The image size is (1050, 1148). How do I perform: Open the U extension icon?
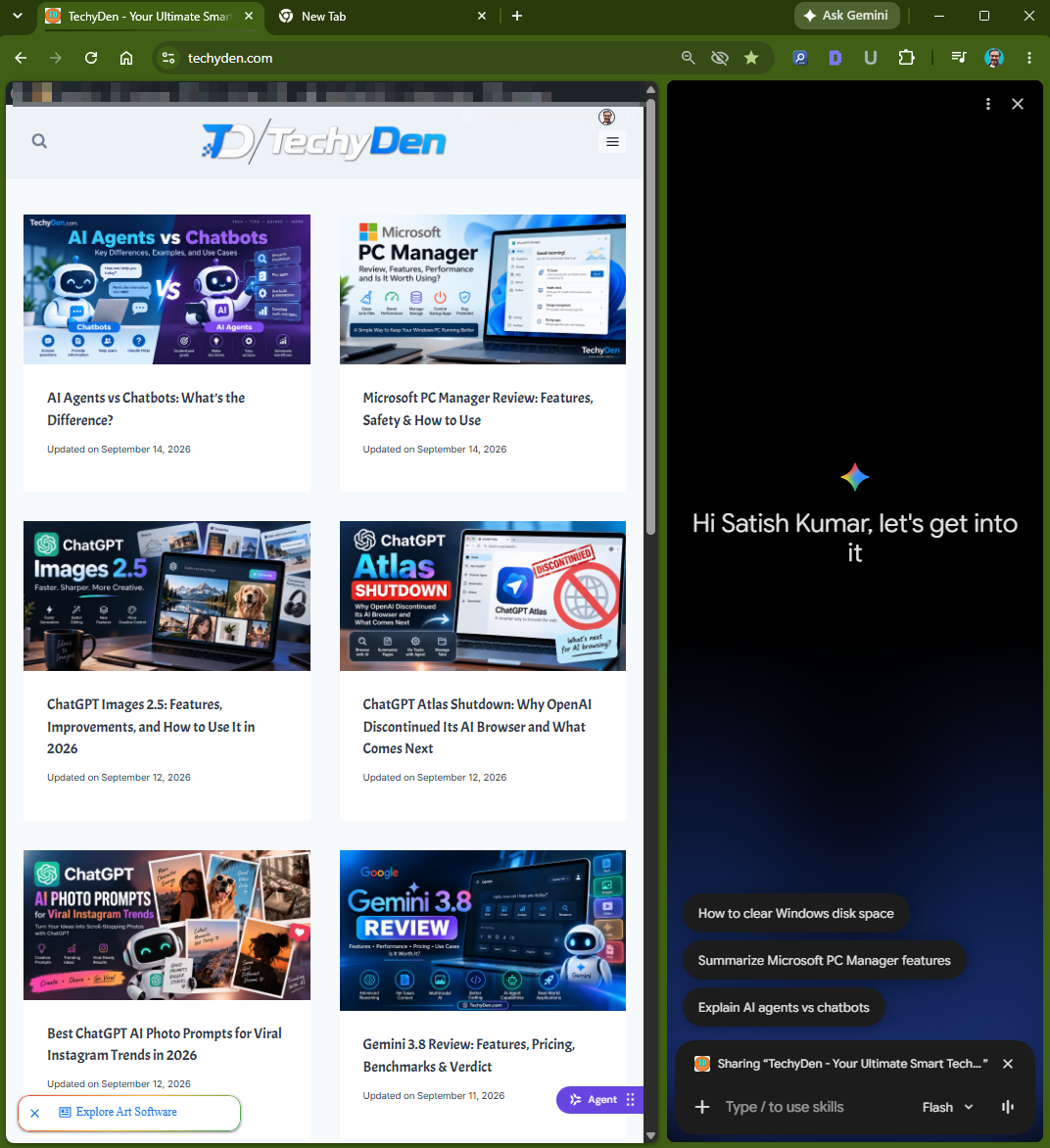coord(871,58)
